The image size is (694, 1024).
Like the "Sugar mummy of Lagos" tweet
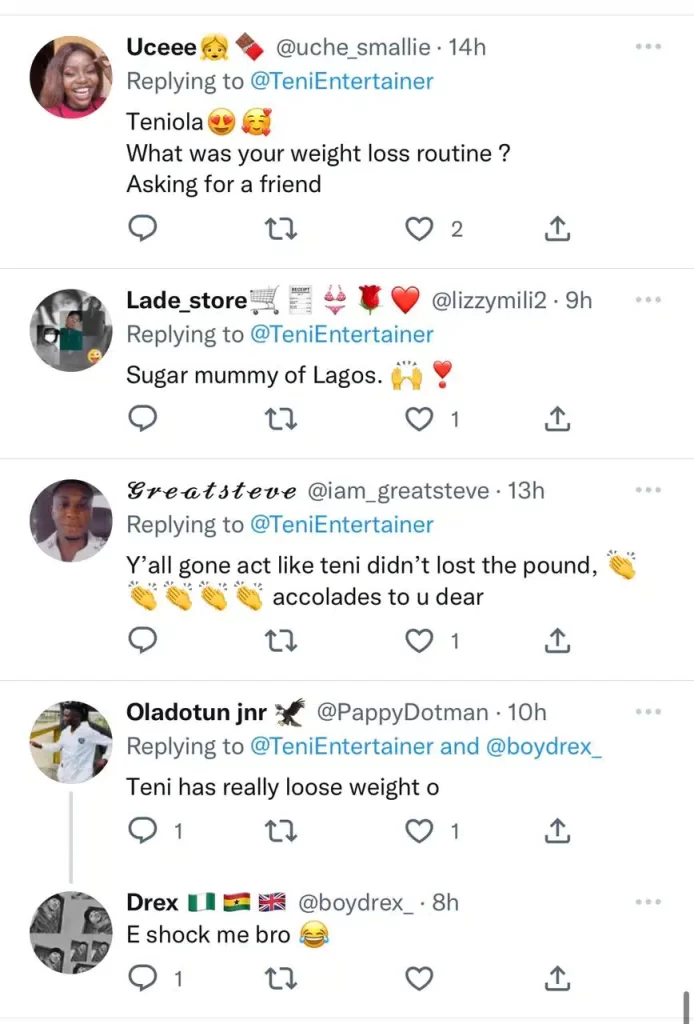(418, 419)
